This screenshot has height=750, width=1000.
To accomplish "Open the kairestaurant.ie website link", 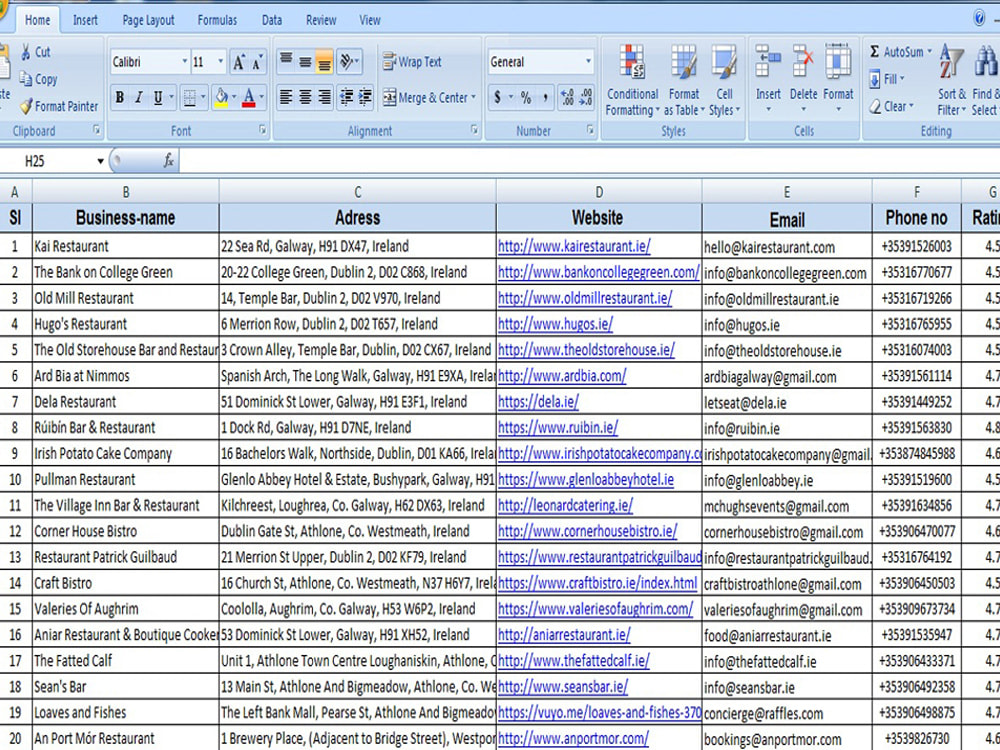I will (x=574, y=246).
